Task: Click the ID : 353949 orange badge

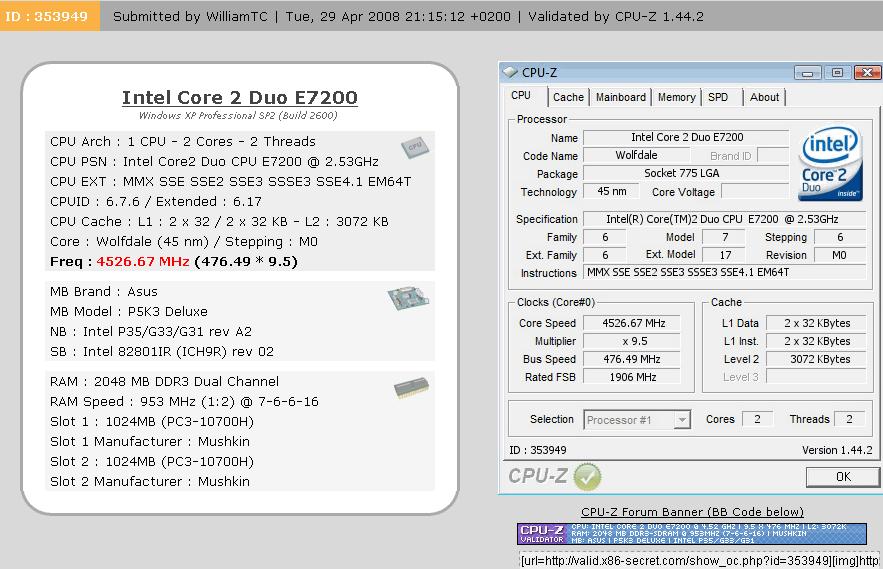Action: pyautogui.click(x=50, y=16)
